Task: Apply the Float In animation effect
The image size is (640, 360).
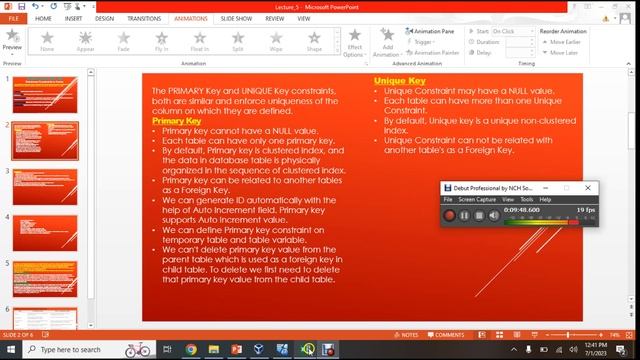Action: tap(200, 41)
